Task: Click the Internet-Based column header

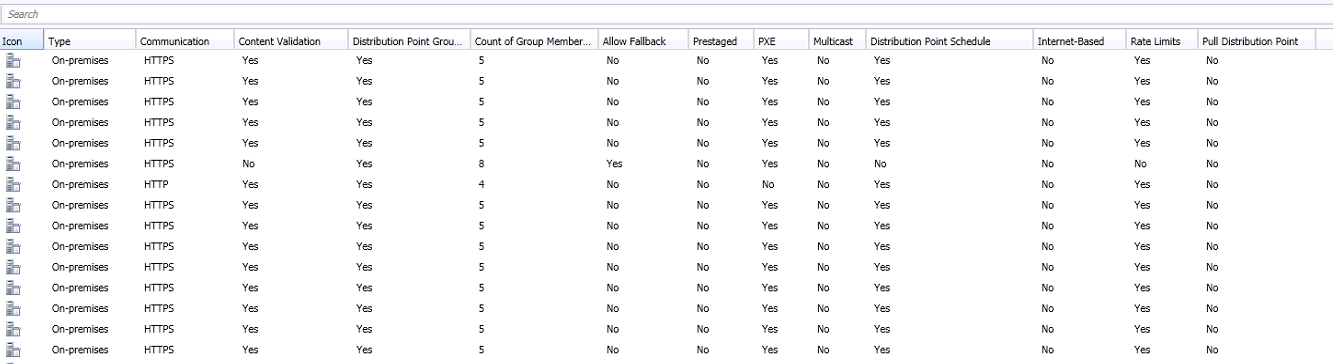Action: point(1080,41)
